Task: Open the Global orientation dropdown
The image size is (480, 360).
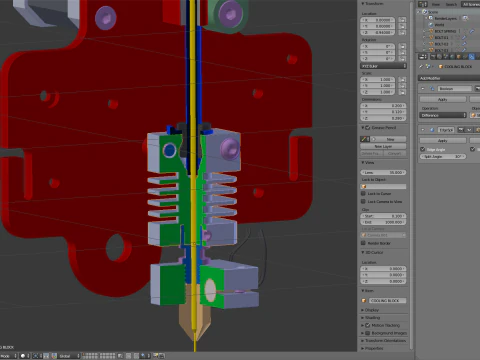Action: (69, 356)
